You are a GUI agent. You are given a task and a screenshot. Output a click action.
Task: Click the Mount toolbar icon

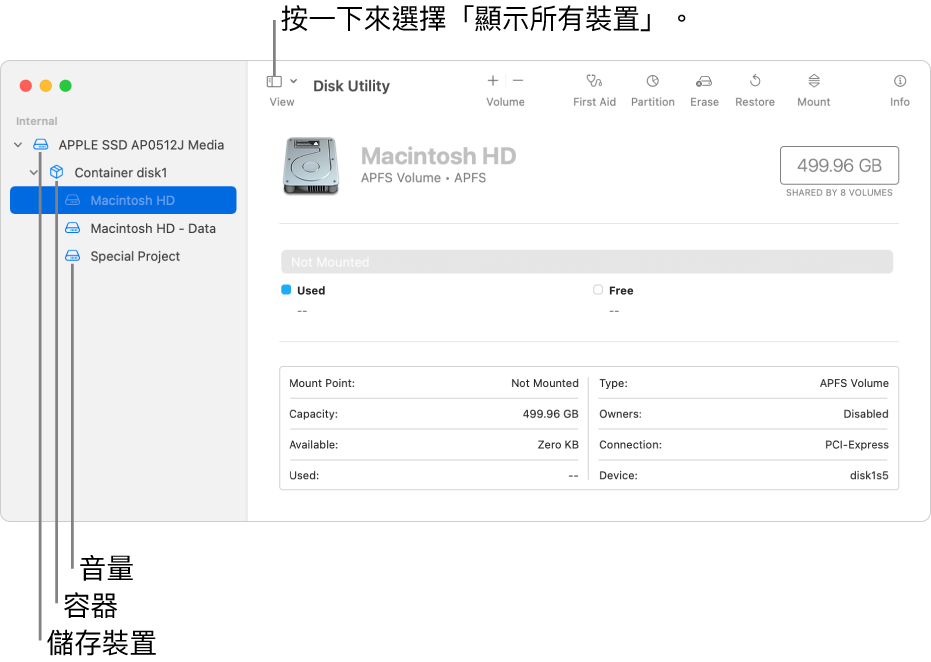(x=814, y=81)
